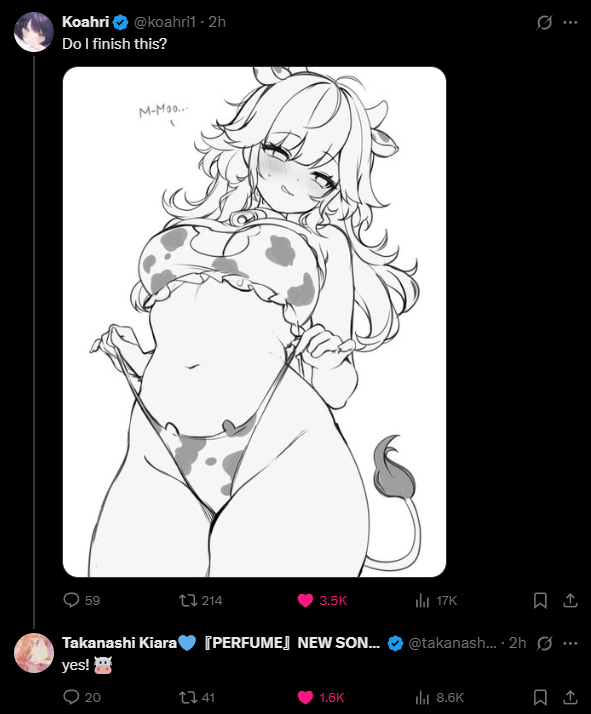
Task: Bookmark Koahri's post
Action: pyautogui.click(x=540, y=601)
